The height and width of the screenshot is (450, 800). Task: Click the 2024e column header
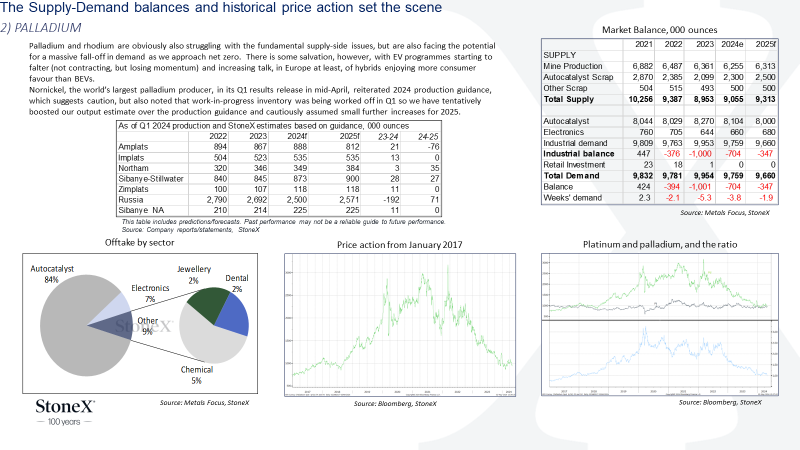[732, 44]
